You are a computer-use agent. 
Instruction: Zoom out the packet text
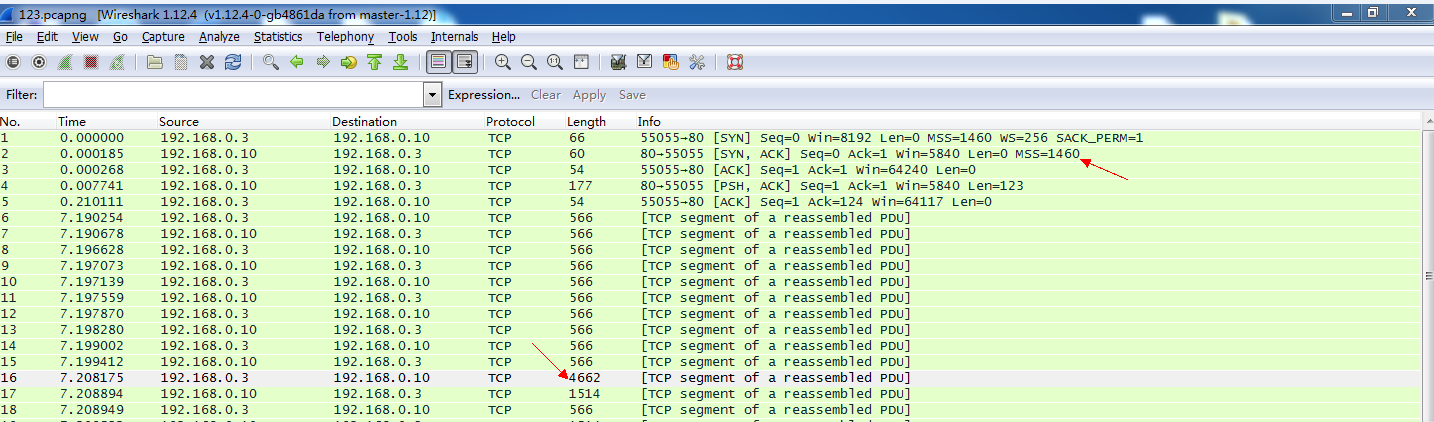tap(529, 62)
